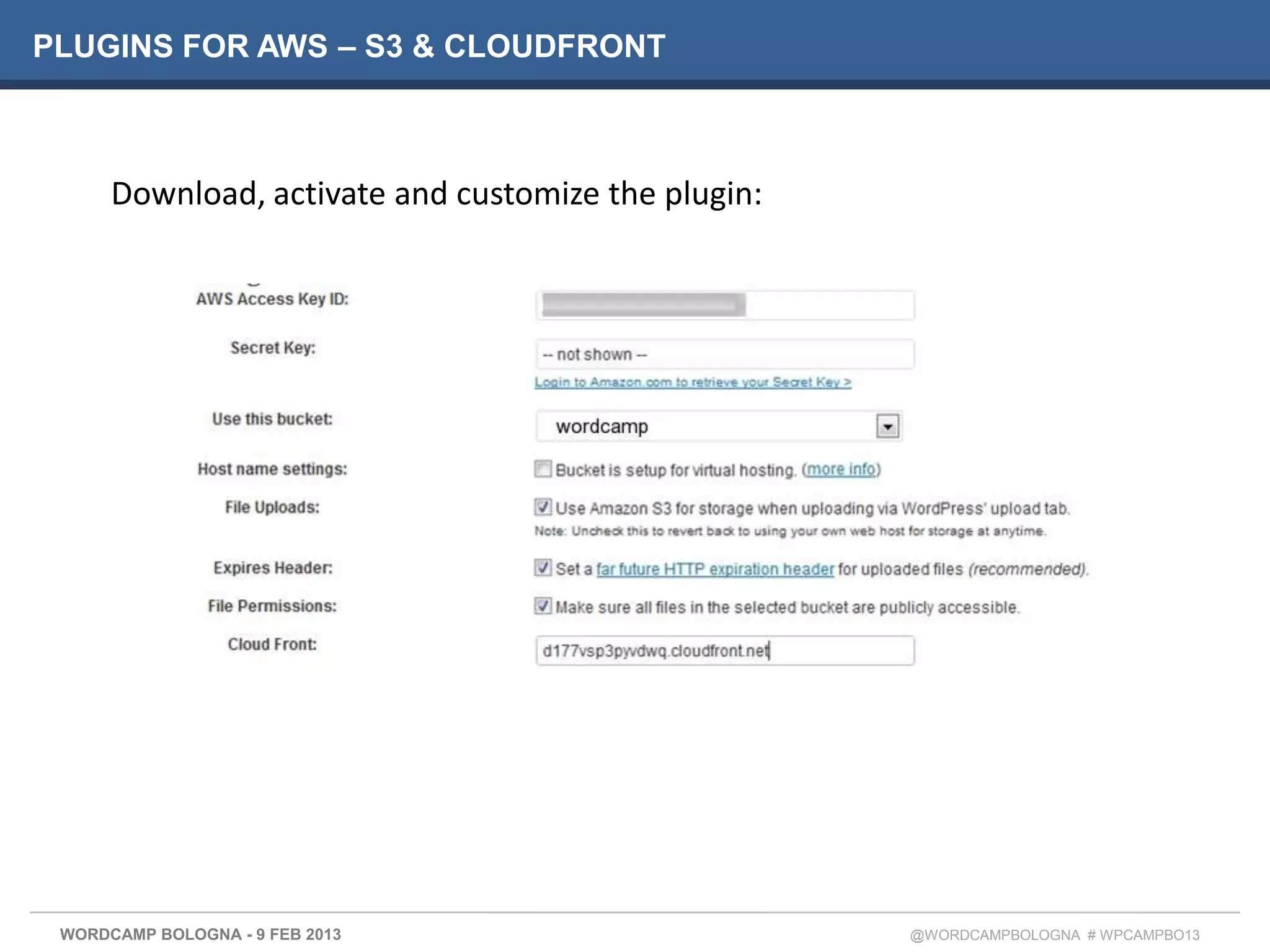The image size is (1270, 952).
Task: Click the note 'Uncheck this to revert back' text
Action: pyautogui.click(x=791, y=531)
